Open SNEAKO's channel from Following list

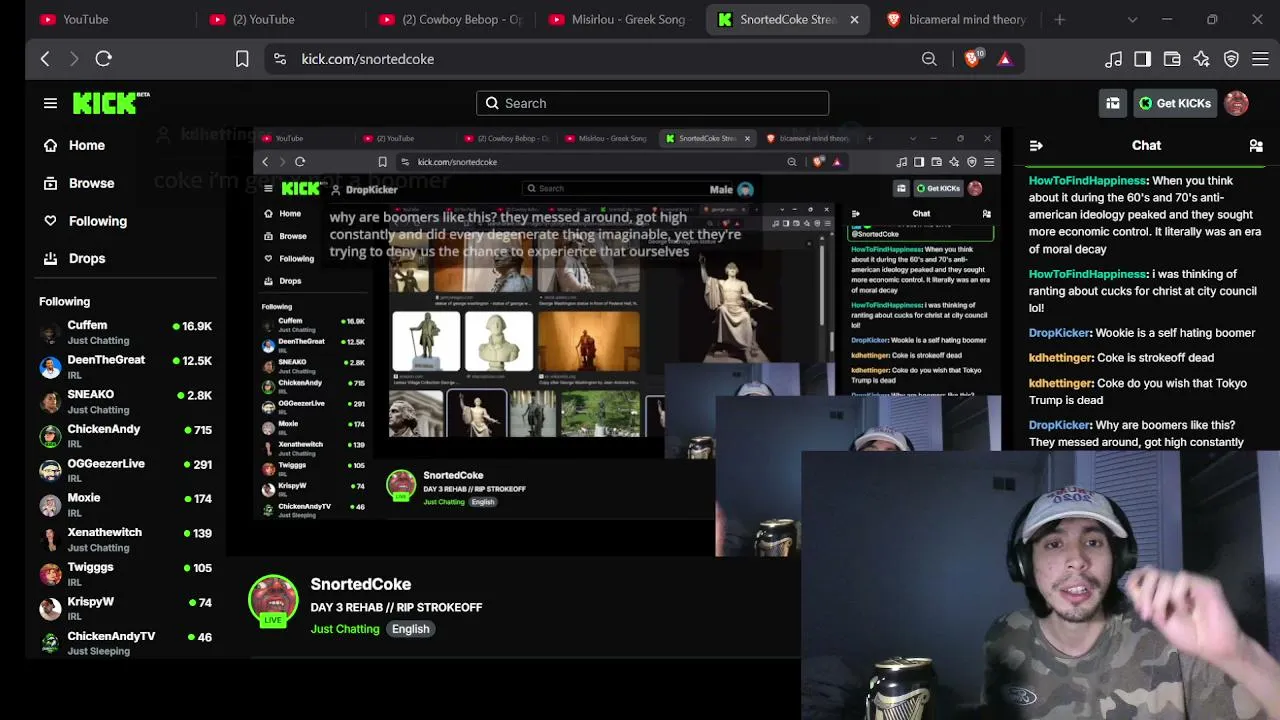[125, 401]
